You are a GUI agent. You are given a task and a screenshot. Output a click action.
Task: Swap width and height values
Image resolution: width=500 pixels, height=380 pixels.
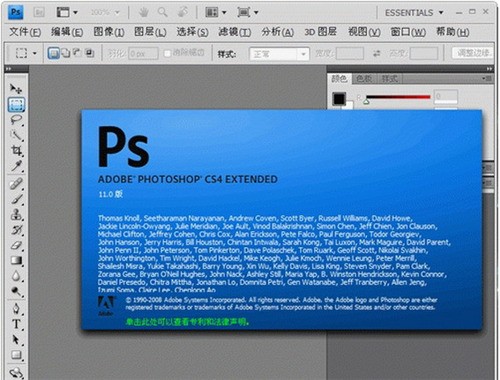pyautogui.click(x=377, y=53)
